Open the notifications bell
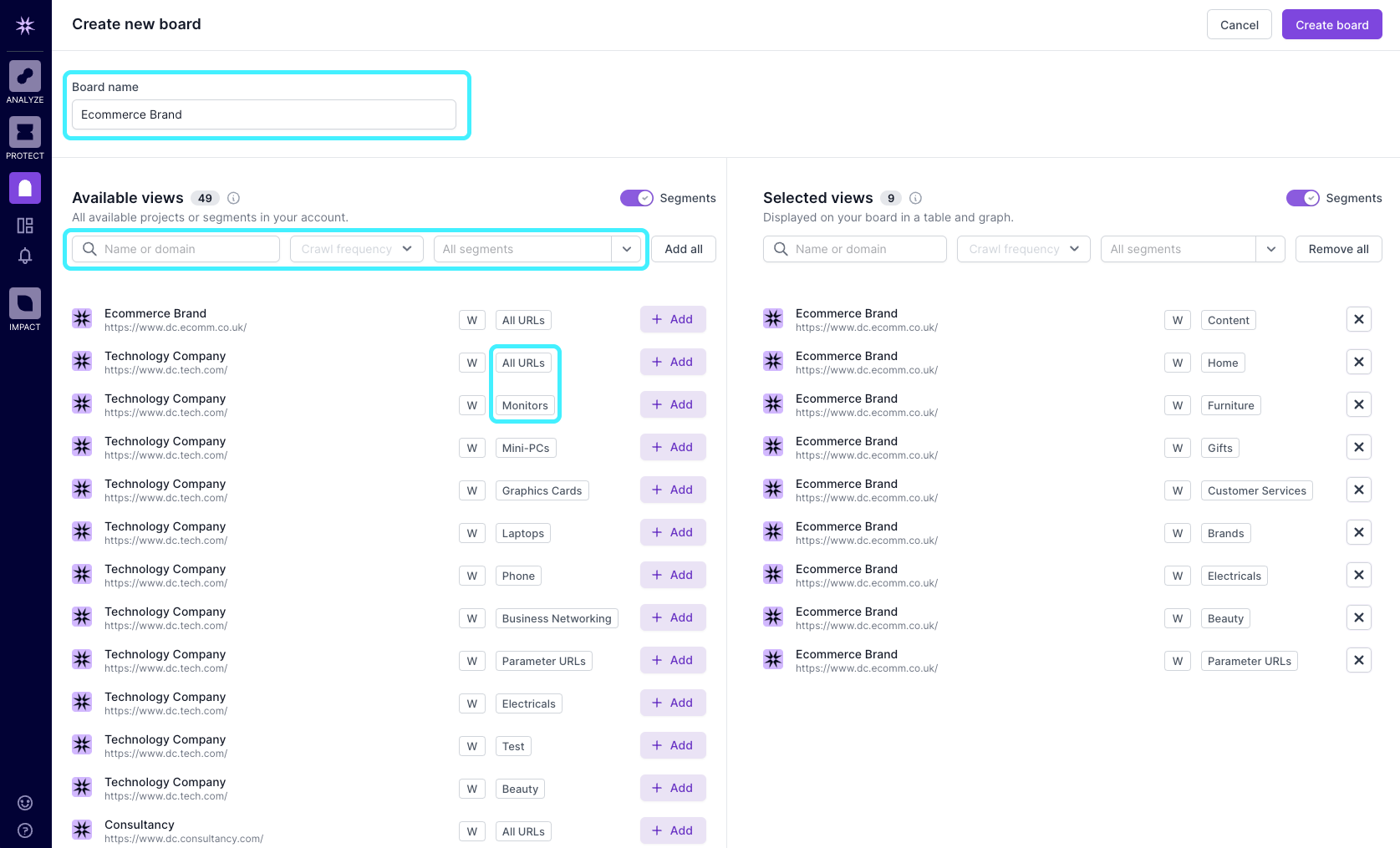The width and height of the screenshot is (1400, 848). point(24,256)
